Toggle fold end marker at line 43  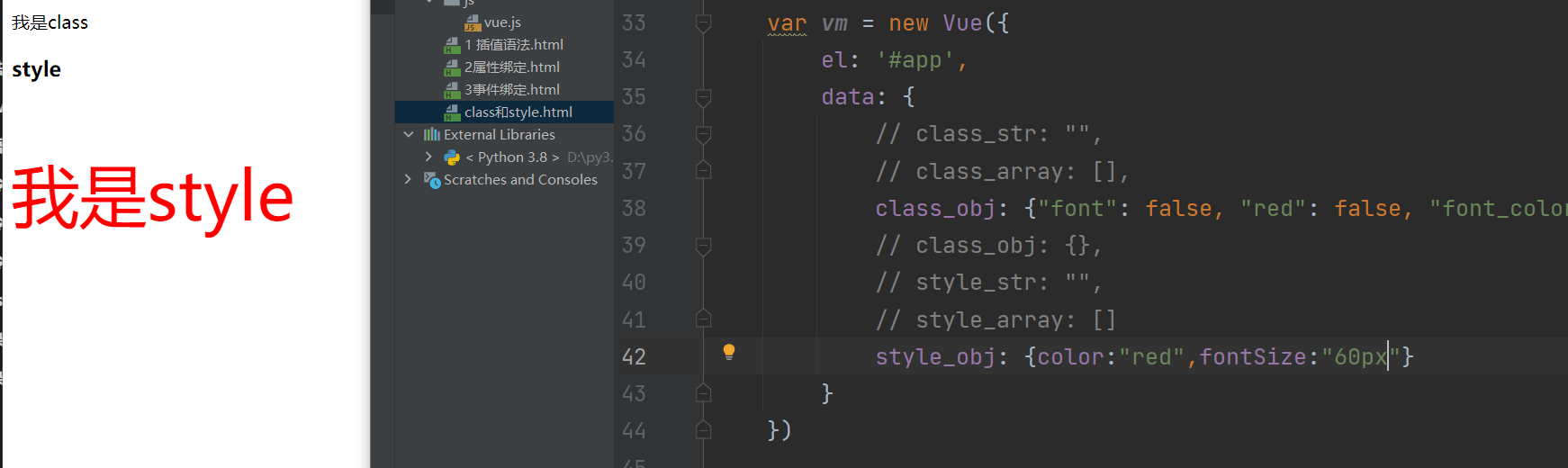pos(704,393)
